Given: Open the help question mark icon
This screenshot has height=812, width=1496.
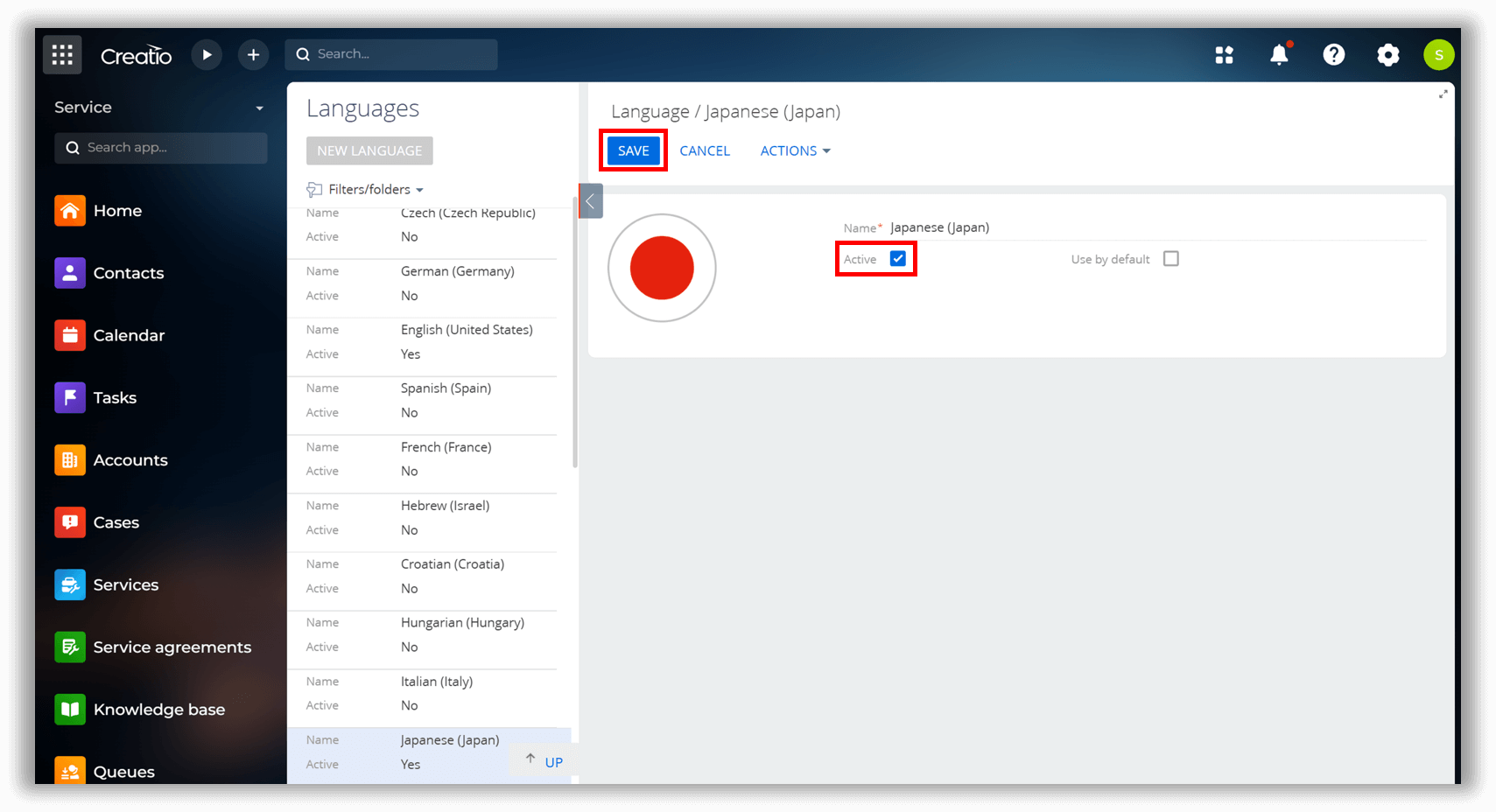Looking at the screenshot, I should click(1333, 54).
